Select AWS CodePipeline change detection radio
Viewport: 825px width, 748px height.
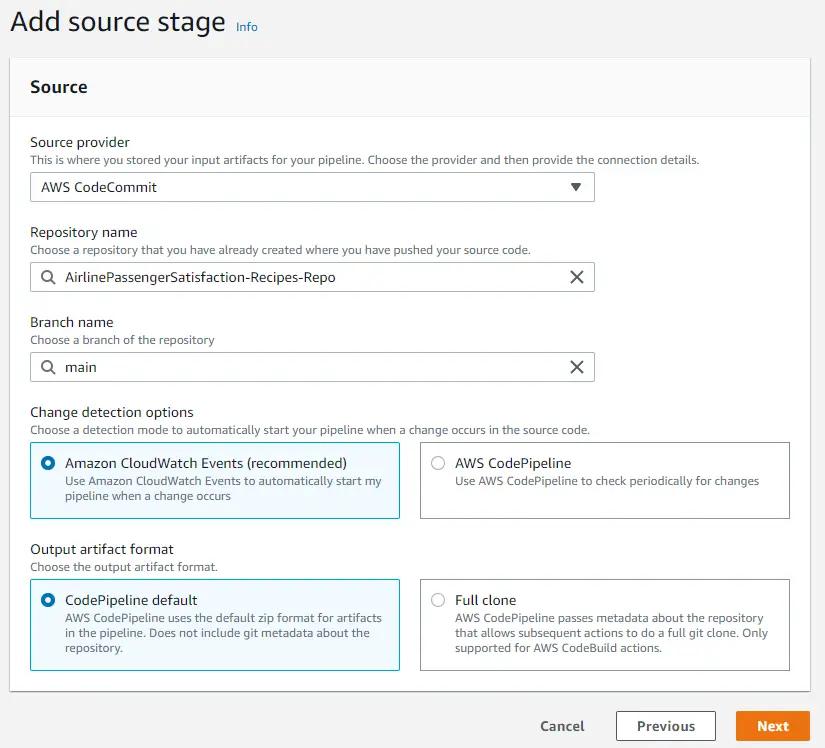(x=438, y=463)
